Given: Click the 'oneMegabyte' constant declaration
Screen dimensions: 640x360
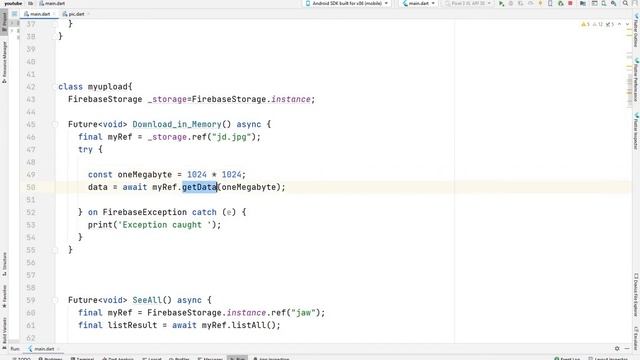Looking at the screenshot, I should tap(144, 175).
